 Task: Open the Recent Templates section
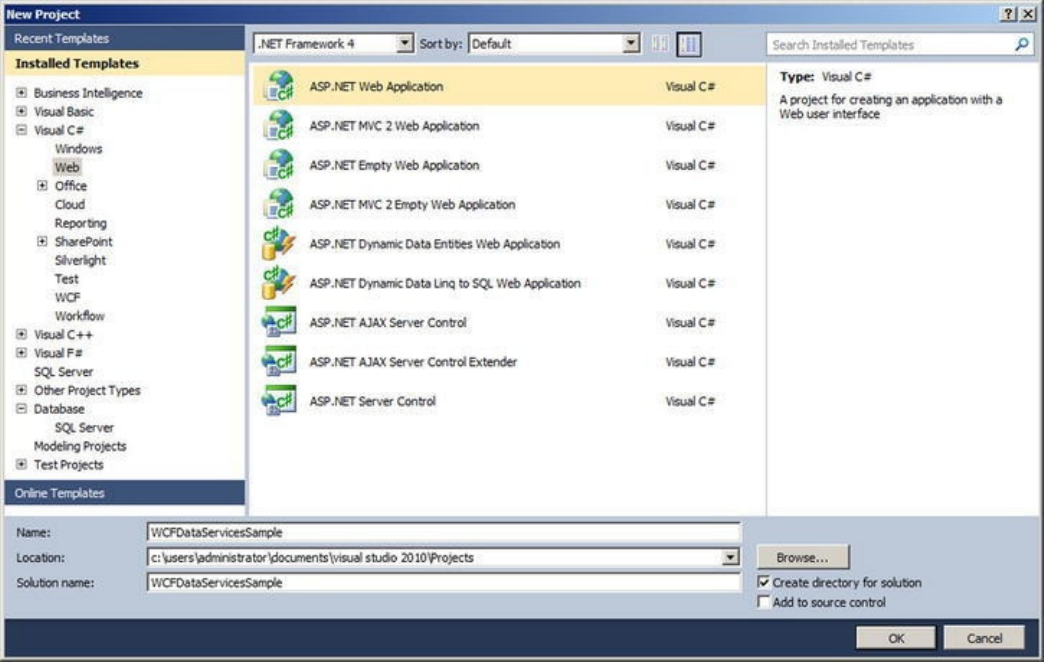(125, 39)
